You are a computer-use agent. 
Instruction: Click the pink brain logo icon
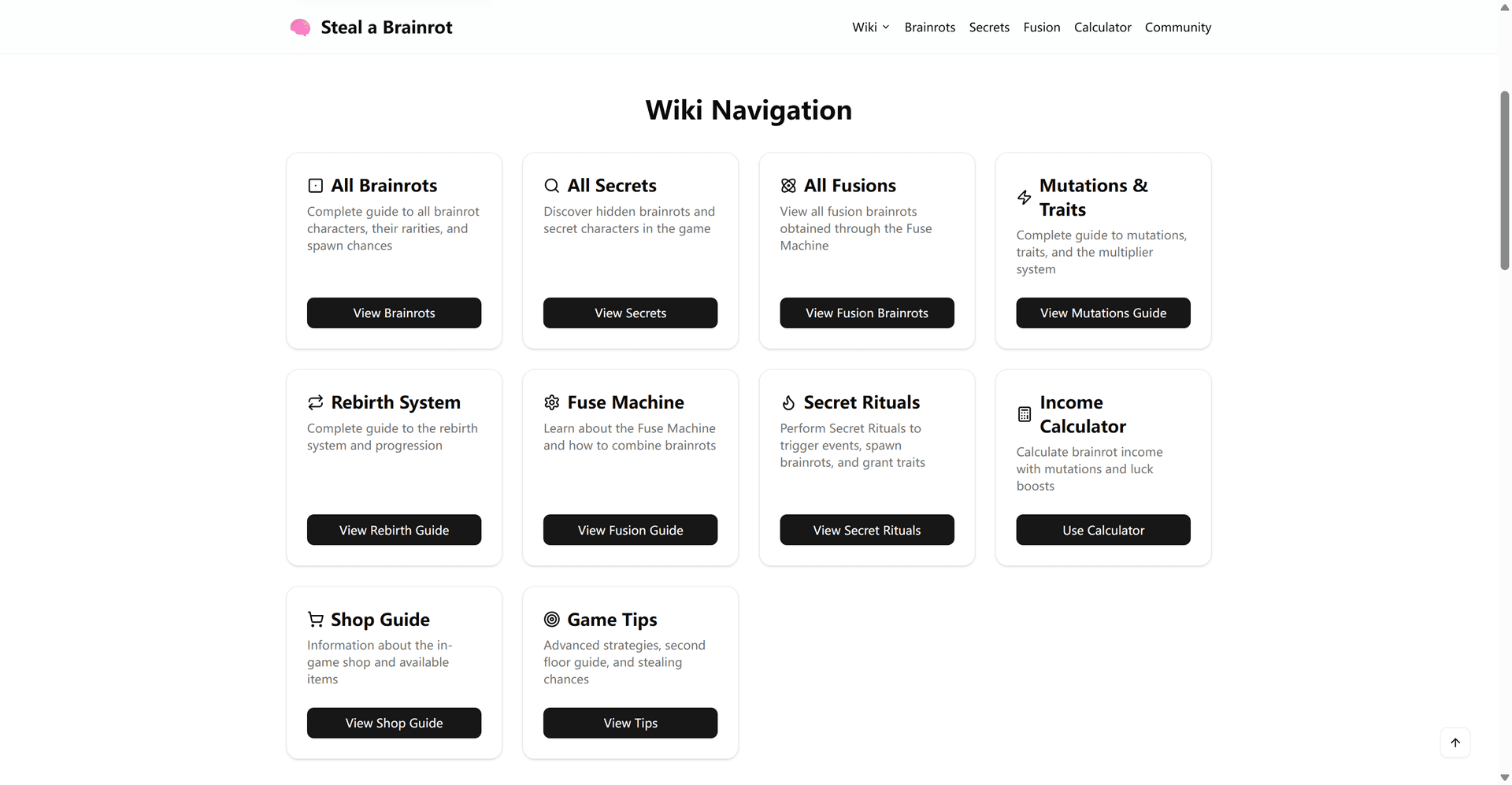pyautogui.click(x=300, y=28)
